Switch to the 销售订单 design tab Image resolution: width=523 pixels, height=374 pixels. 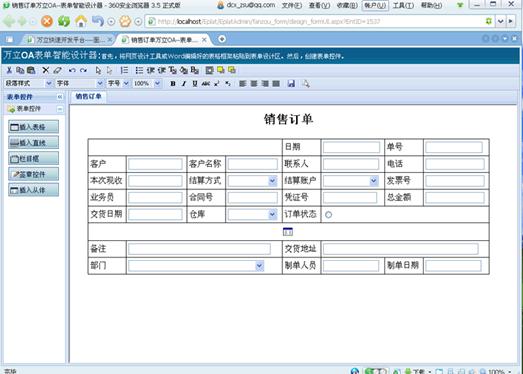tap(88, 97)
